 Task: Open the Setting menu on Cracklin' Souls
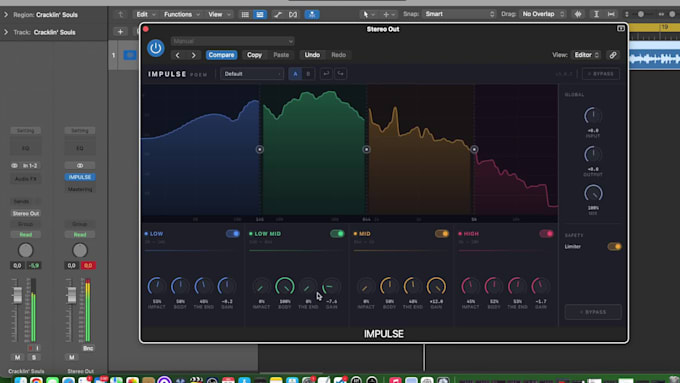pos(26,131)
